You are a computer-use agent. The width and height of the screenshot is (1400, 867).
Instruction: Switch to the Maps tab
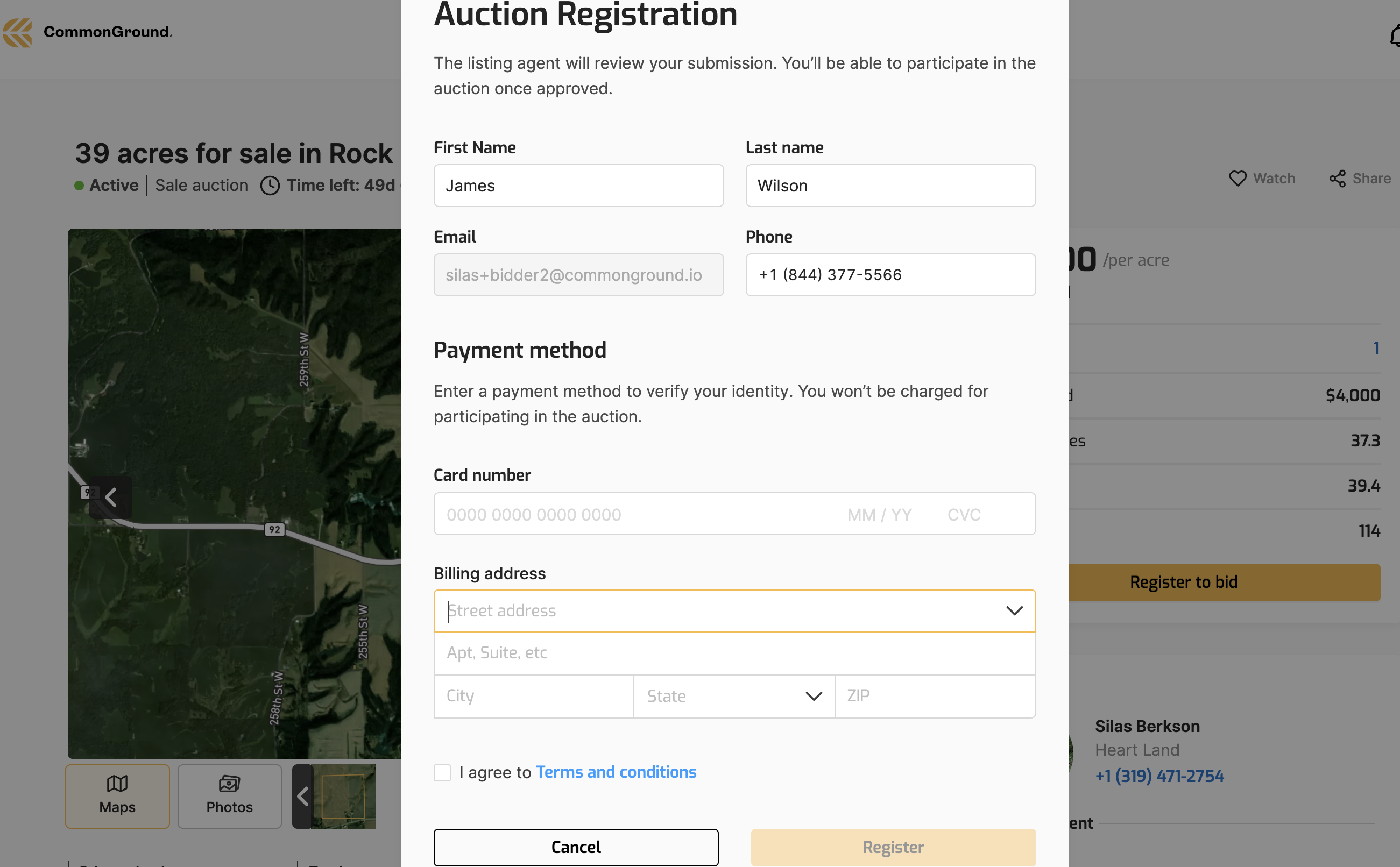[118, 796]
